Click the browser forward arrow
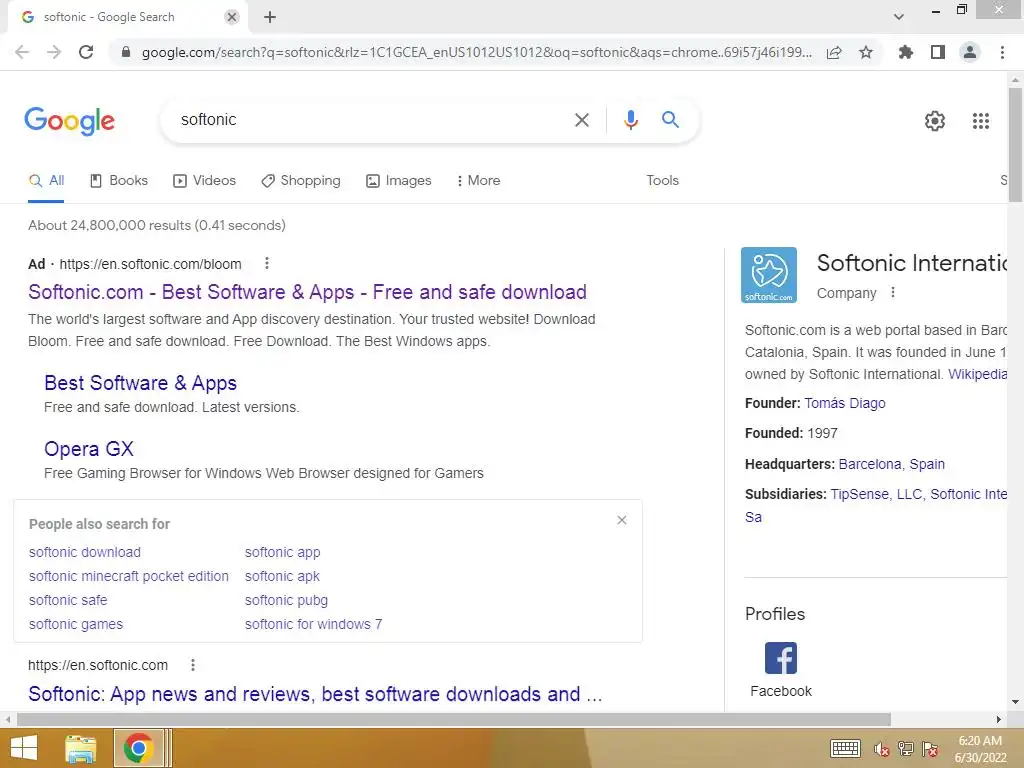The height and width of the screenshot is (768, 1024). point(54,52)
